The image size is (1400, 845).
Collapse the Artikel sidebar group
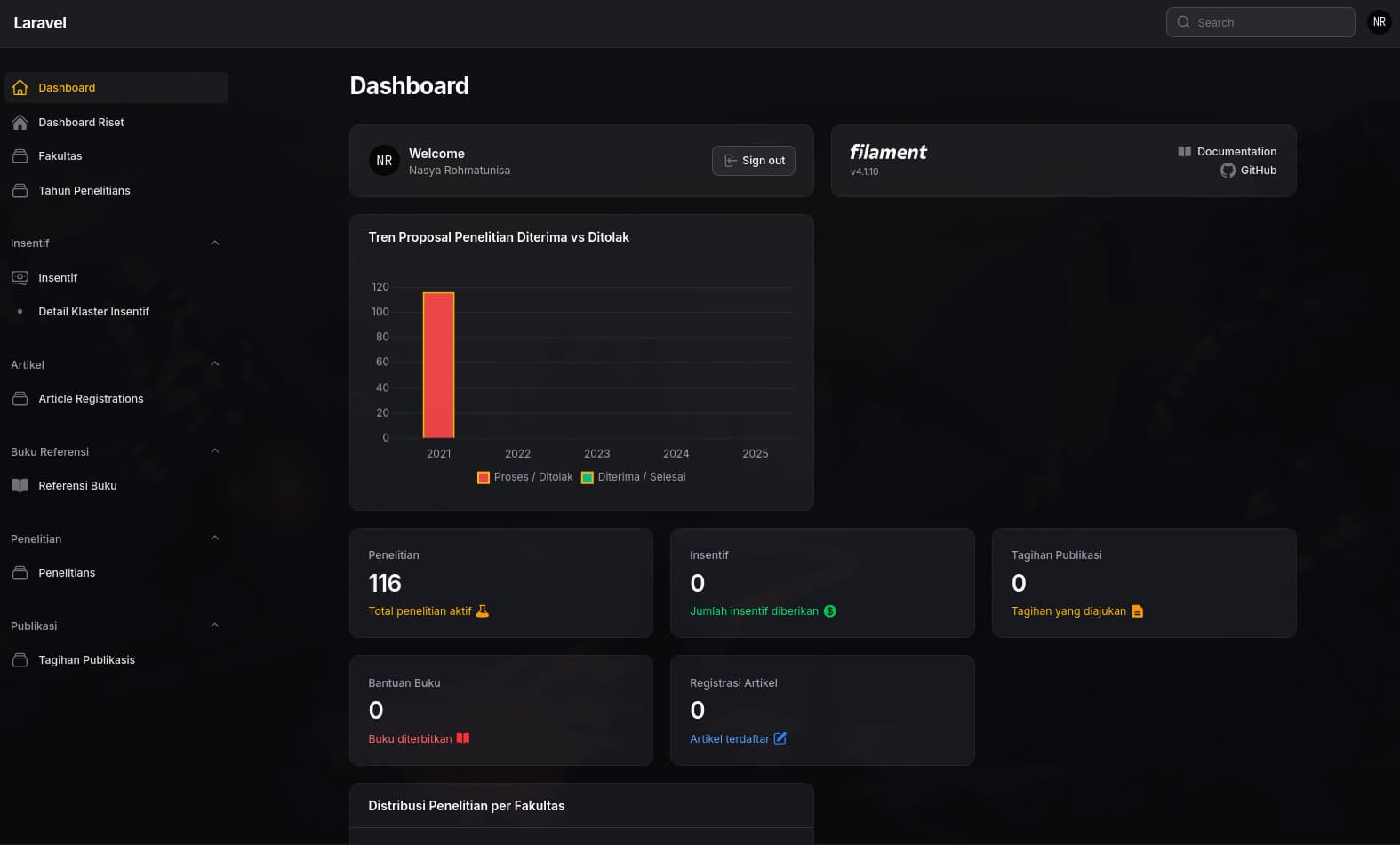click(214, 363)
